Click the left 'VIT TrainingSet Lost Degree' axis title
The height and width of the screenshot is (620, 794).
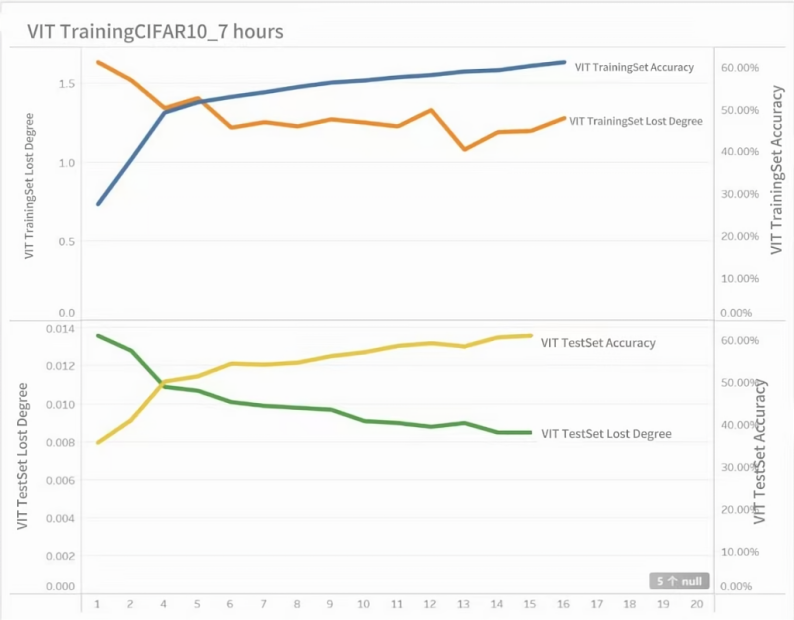point(29,184)
